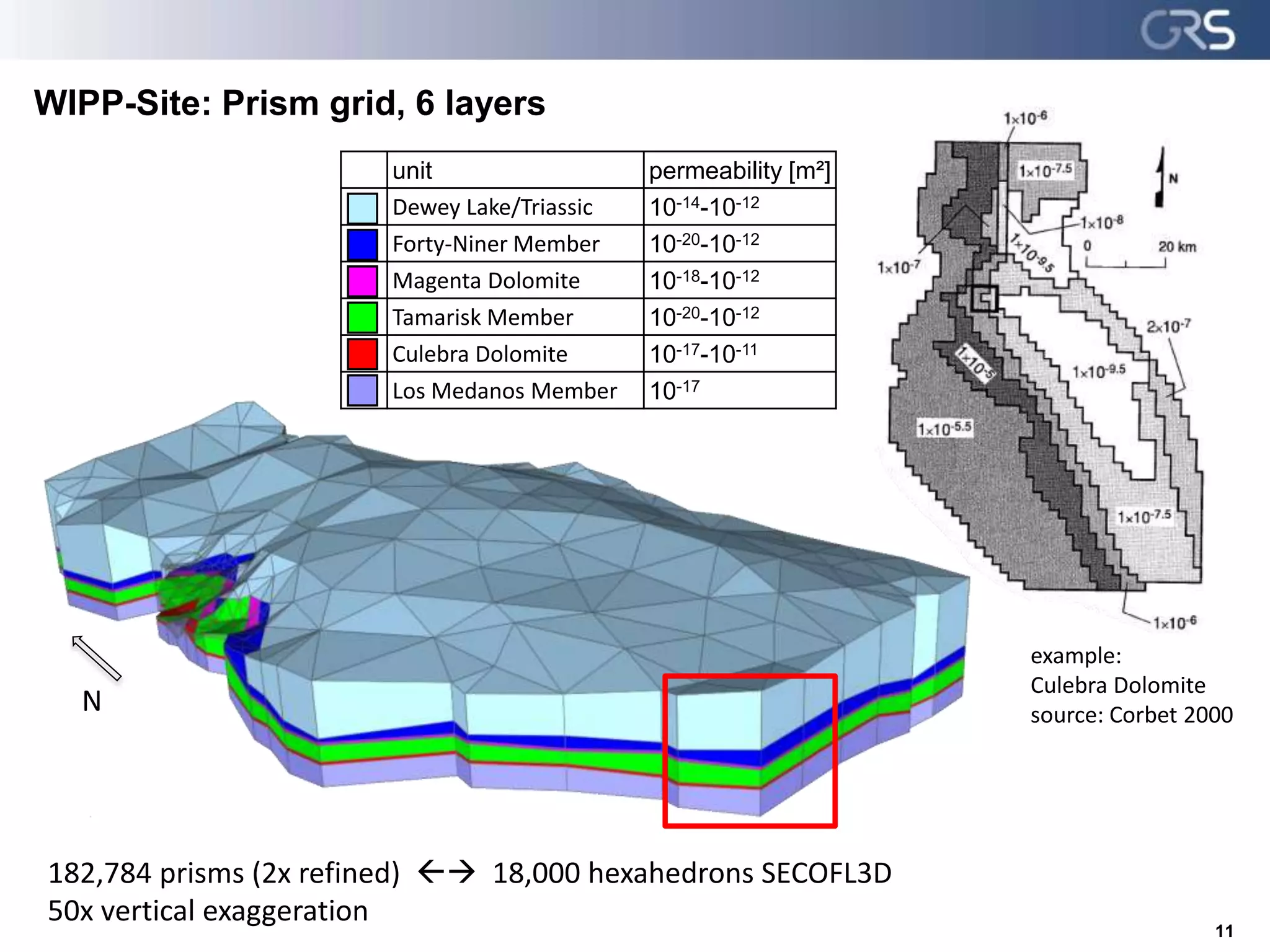The image size is (1270, 952).
Task: Click the source Corbet 2000 caption
Action: tap(1131, 715)
